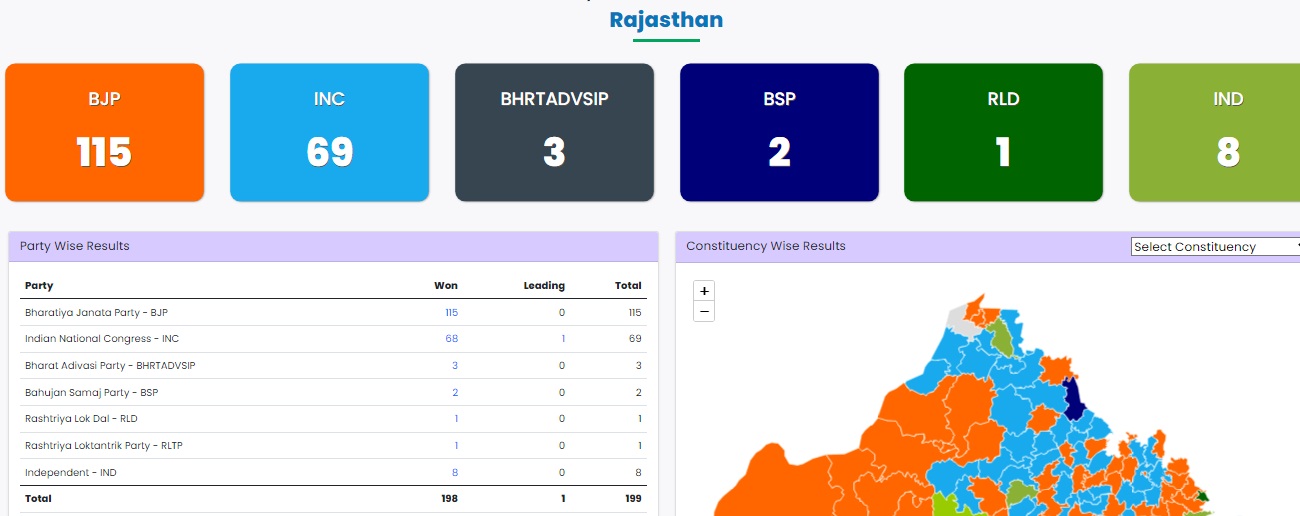Select the BHRTADVSIP 3 card
The height and width of the screenshot is (516, 1300).
554,133
